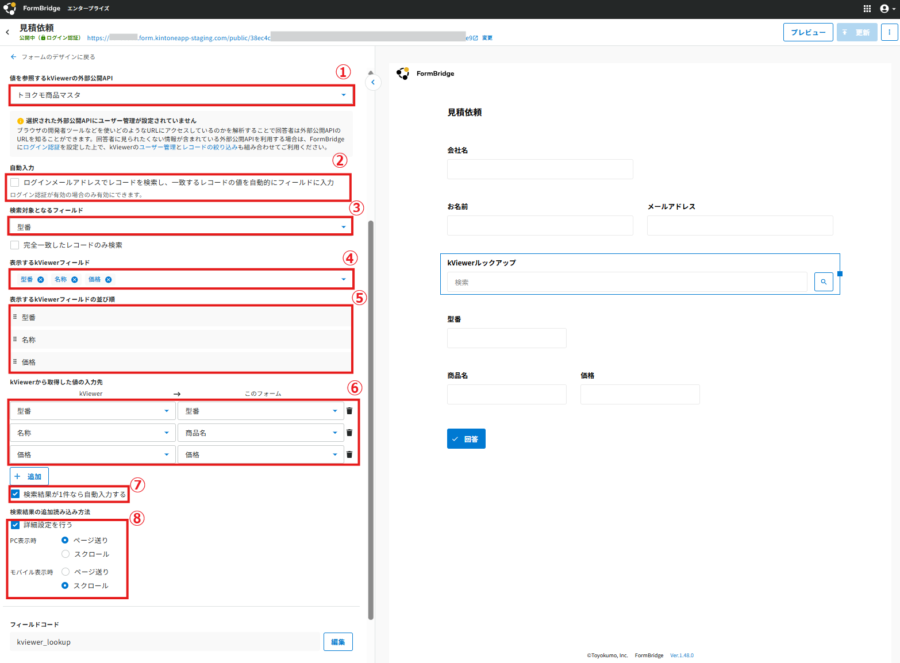900x663 pixels.
Task: Select スクロール radio for PC表示時
Action: (x=65, y=554)
